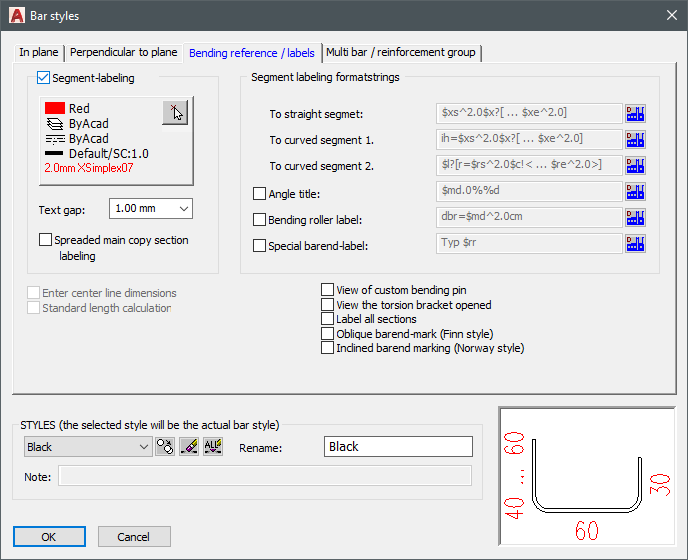The image size is (688, 560).
Task: Click the Bending roller label format field
Action: [x=529, y=217]
